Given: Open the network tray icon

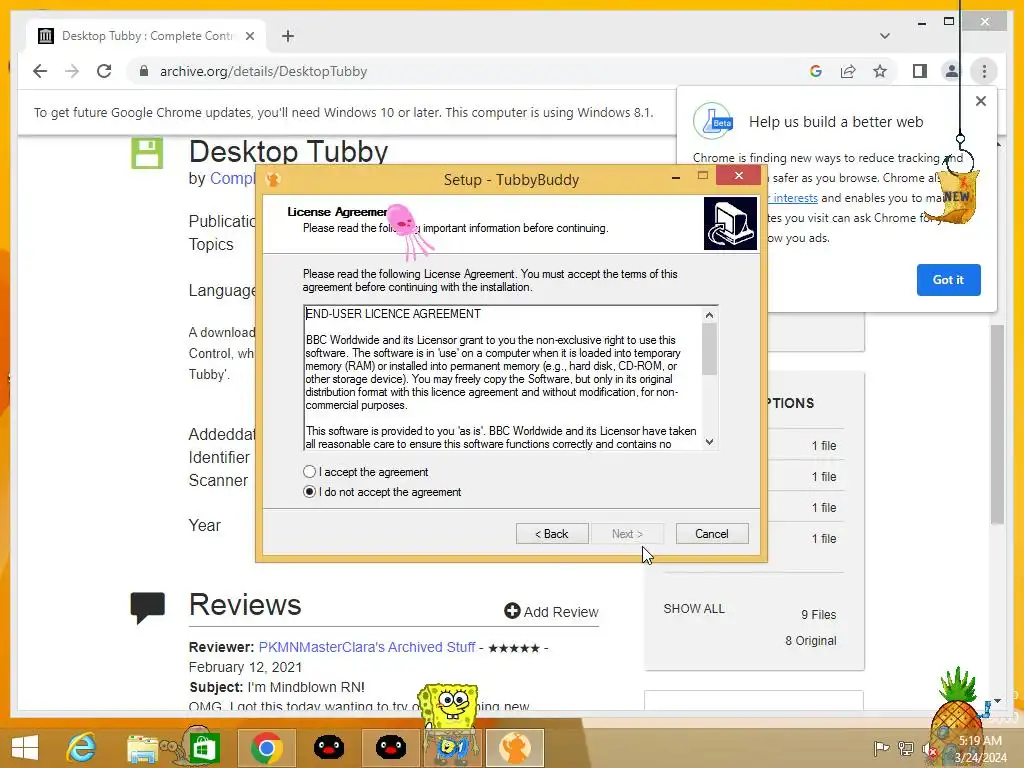Looking at the screenshot, I should click(x=906, y=748).
